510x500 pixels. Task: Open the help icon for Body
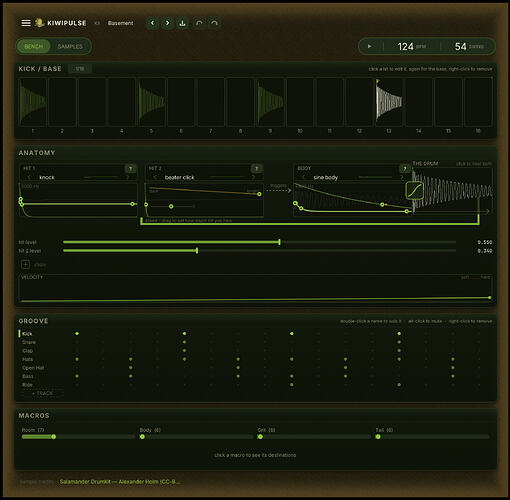point(405,169)
